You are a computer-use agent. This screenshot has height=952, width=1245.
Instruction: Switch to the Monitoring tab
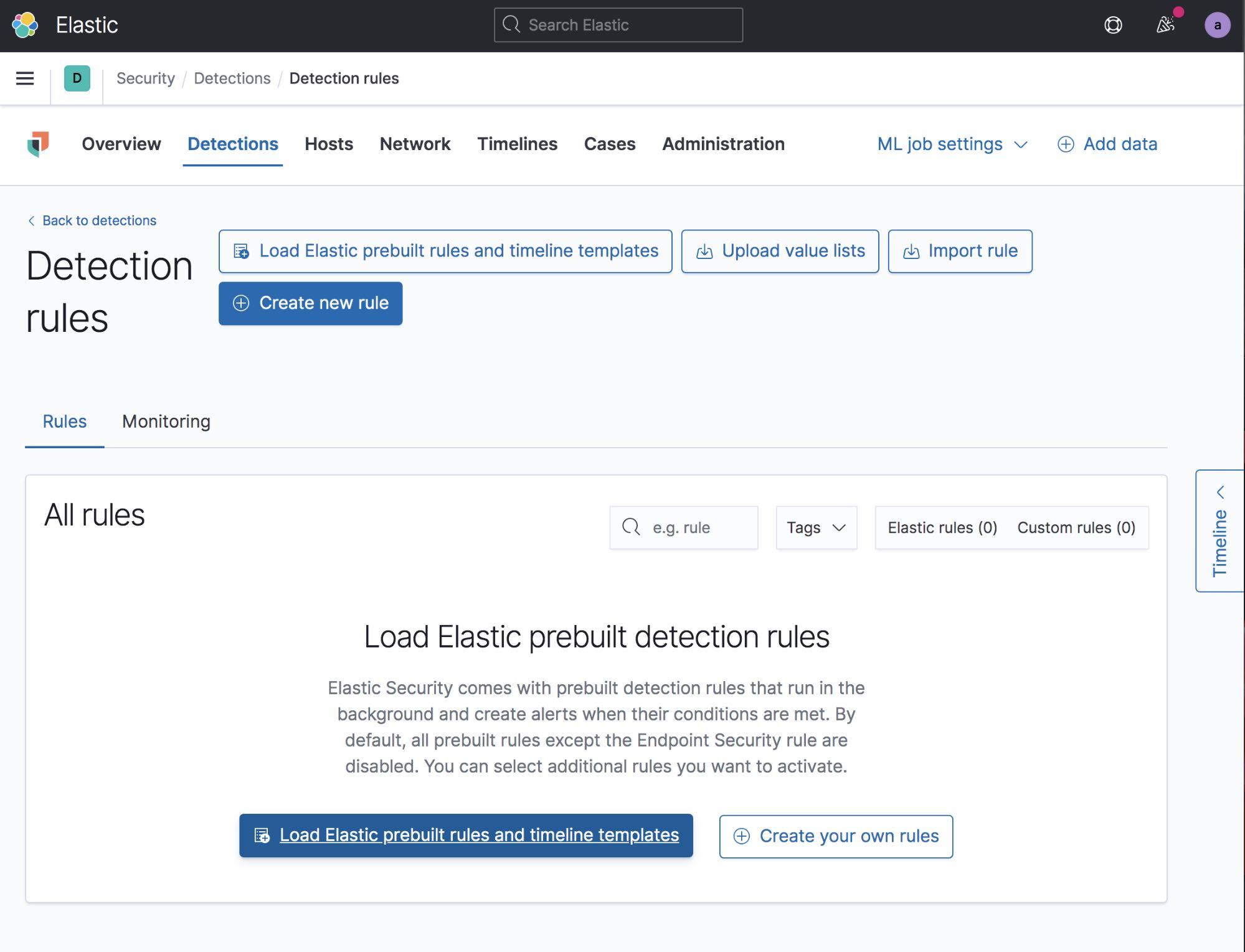[x=165, y=421]
